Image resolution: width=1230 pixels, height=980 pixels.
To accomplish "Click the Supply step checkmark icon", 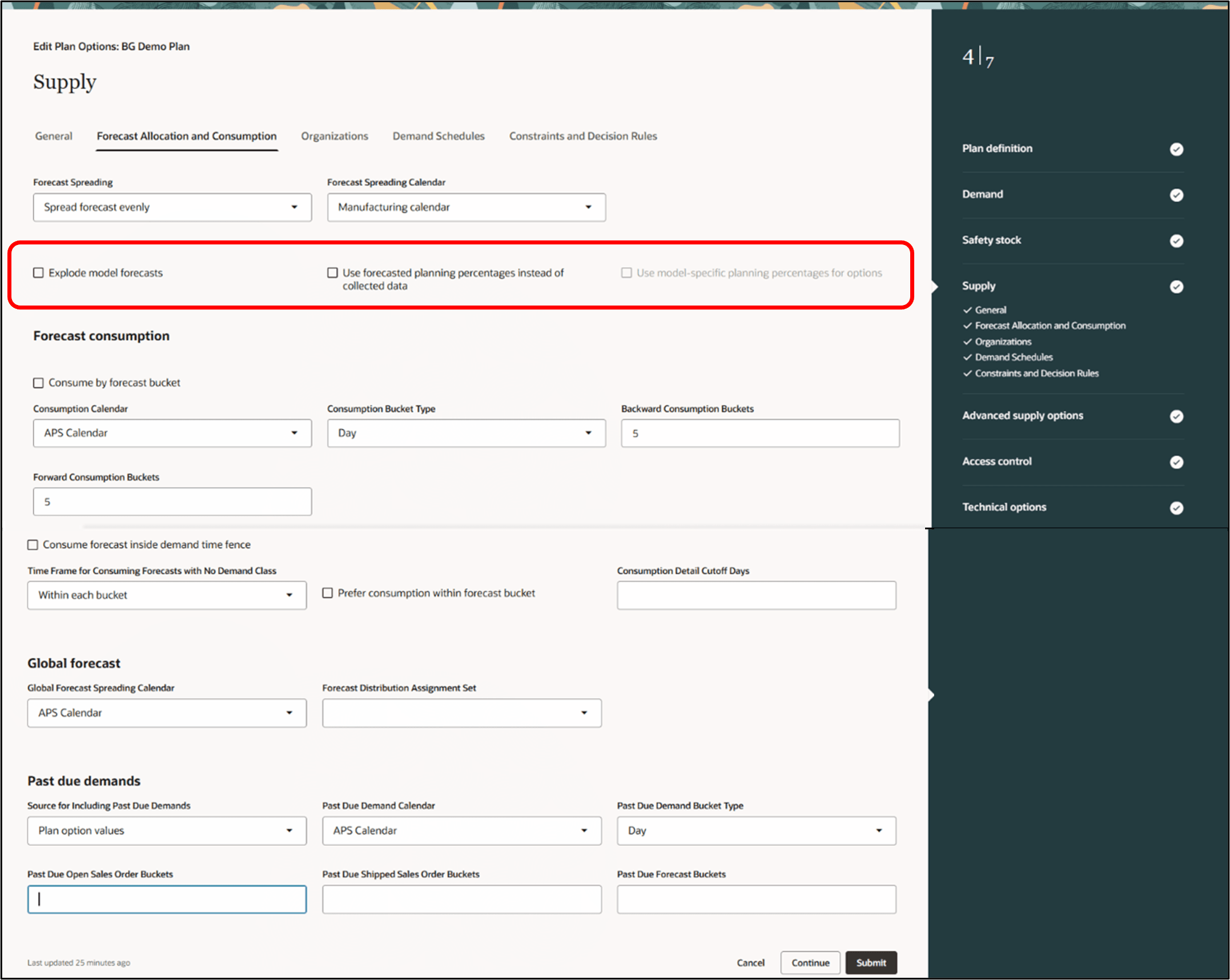I will pos(1176,286).
